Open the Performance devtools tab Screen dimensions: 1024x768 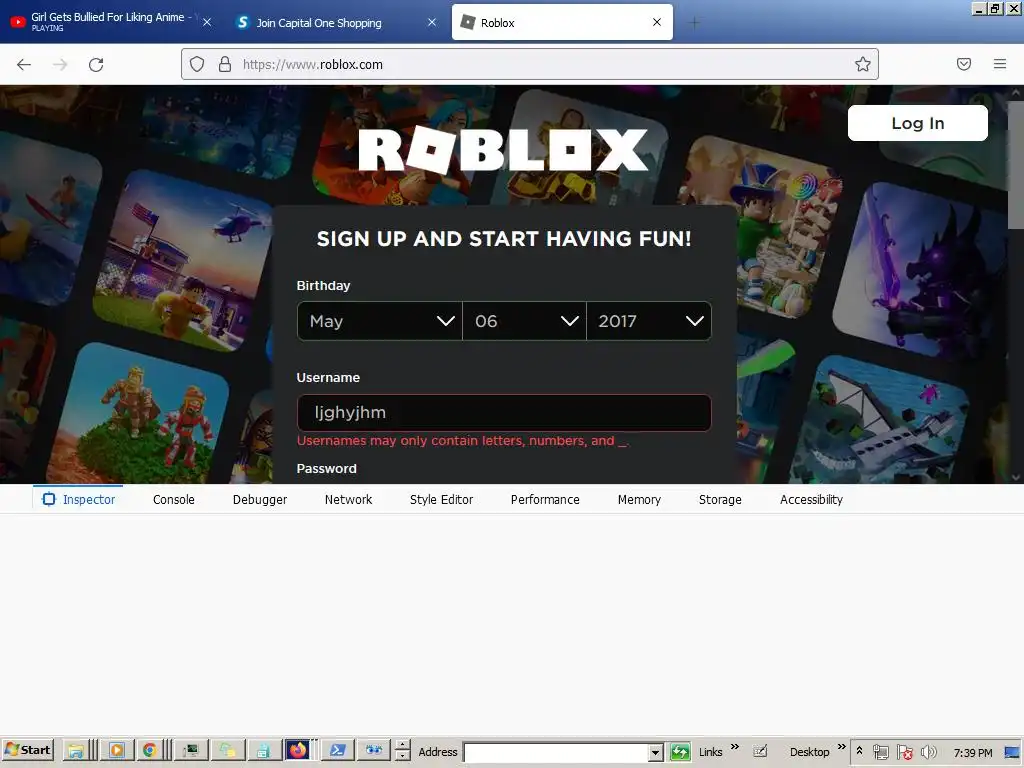tap(545, 500)
